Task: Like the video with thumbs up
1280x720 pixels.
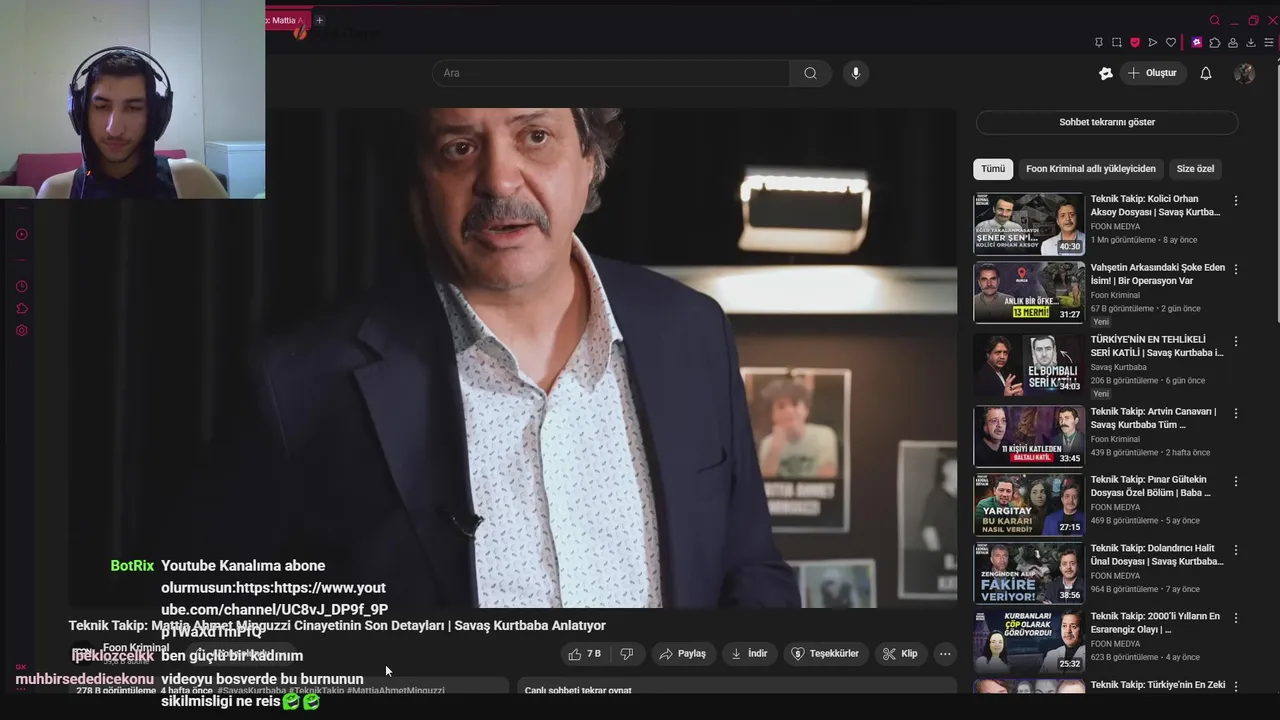Action: 584,654
